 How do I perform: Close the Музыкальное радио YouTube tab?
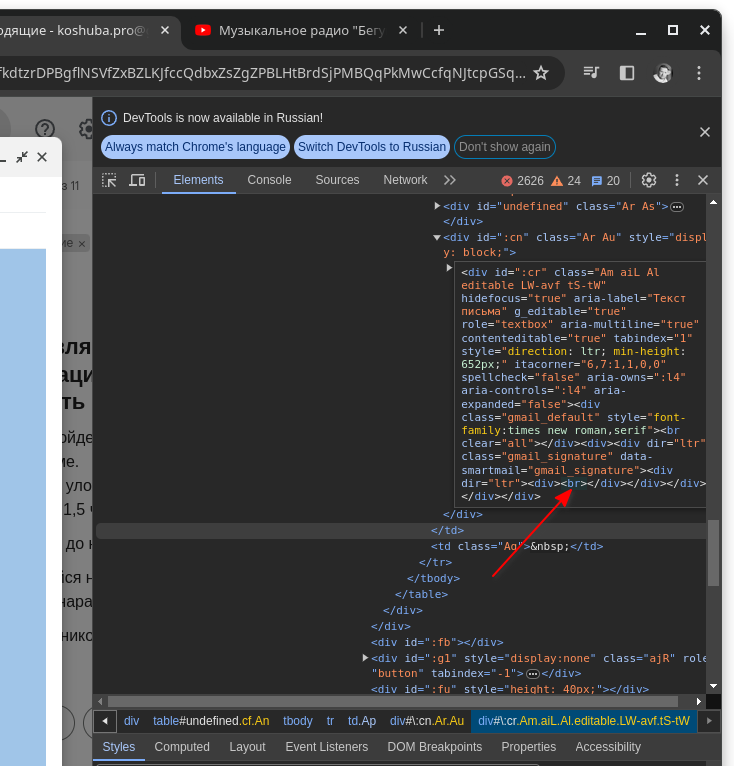tap(403, 30)
